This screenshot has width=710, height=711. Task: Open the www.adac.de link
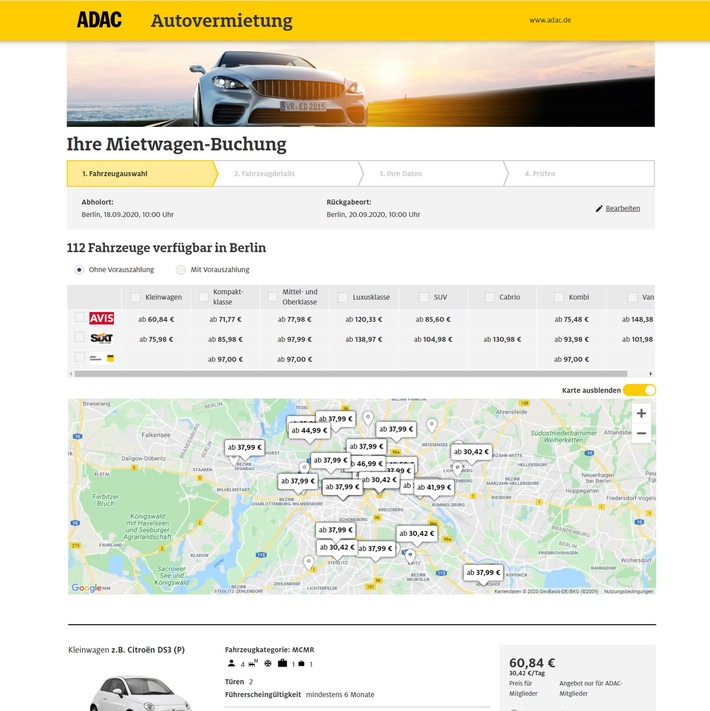550,20
